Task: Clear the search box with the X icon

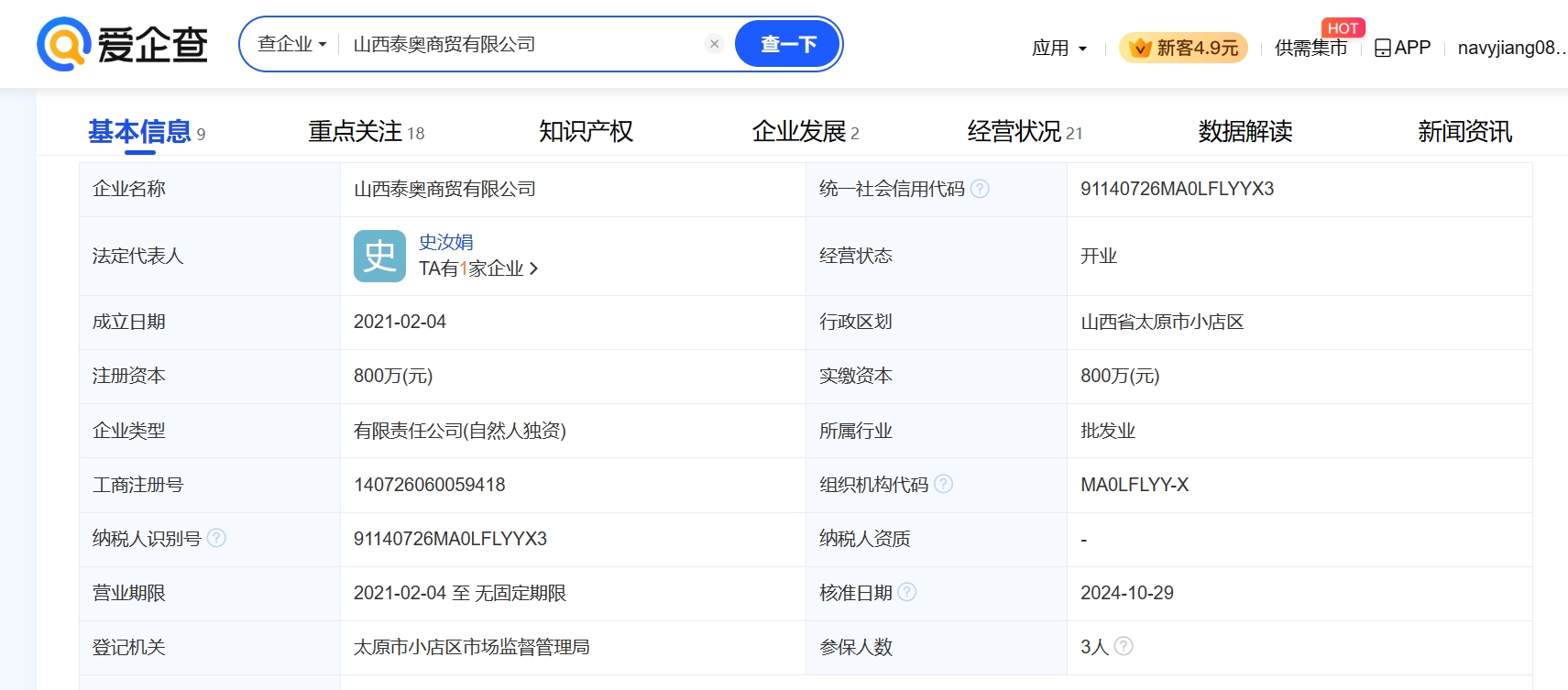Action: pos(715,44)
